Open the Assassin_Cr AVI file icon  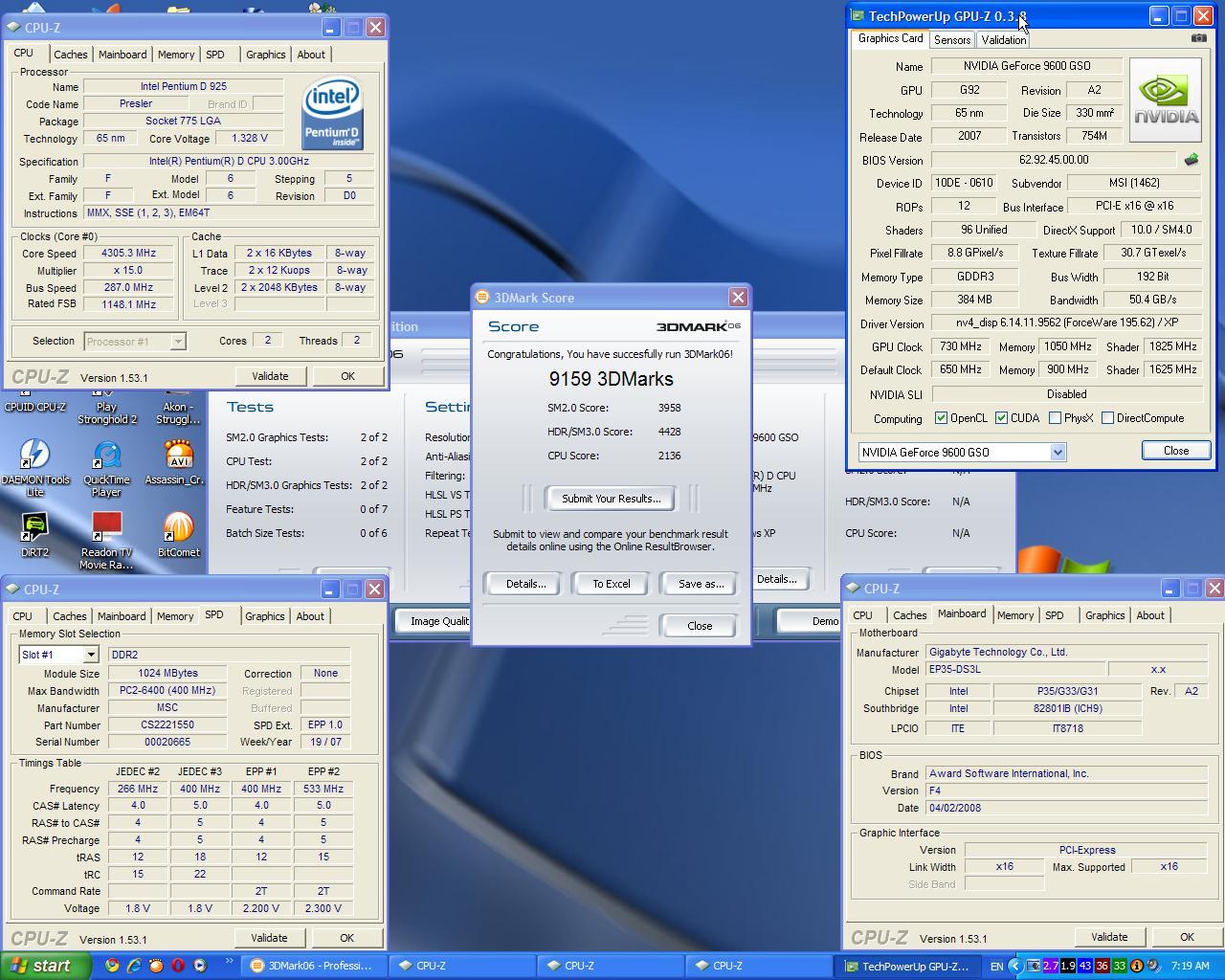click(178, 462)
